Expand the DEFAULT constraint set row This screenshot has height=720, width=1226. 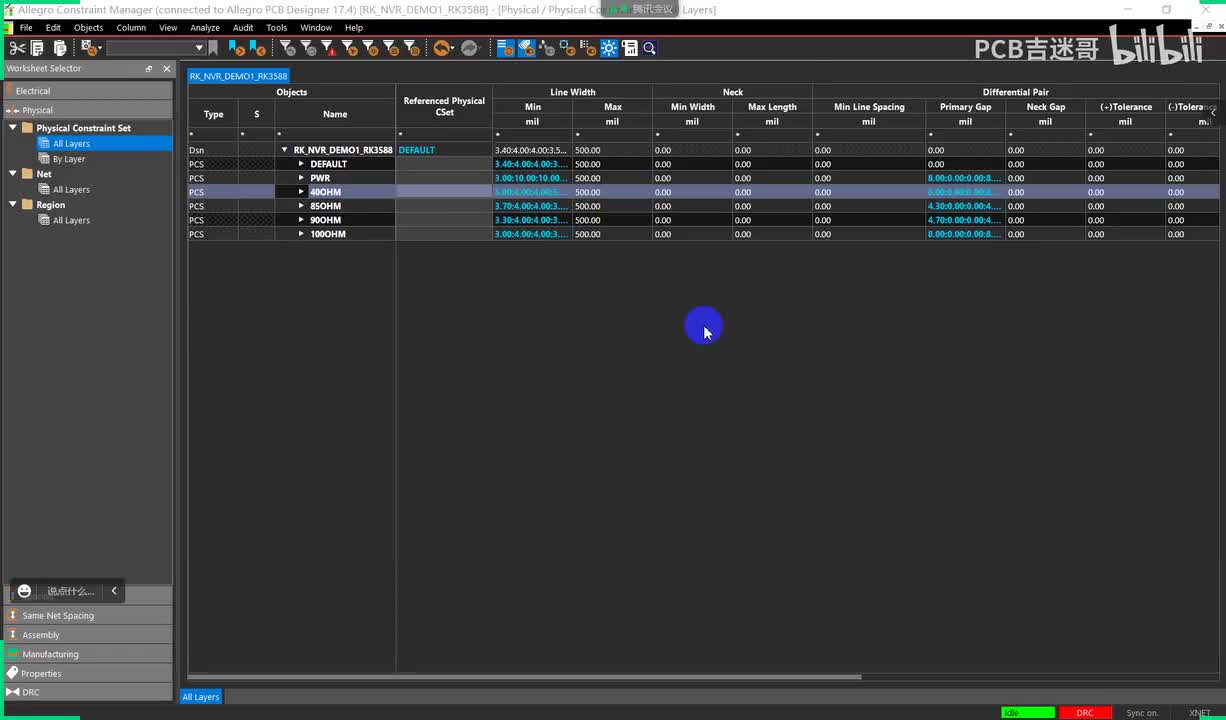pos(301,164)
